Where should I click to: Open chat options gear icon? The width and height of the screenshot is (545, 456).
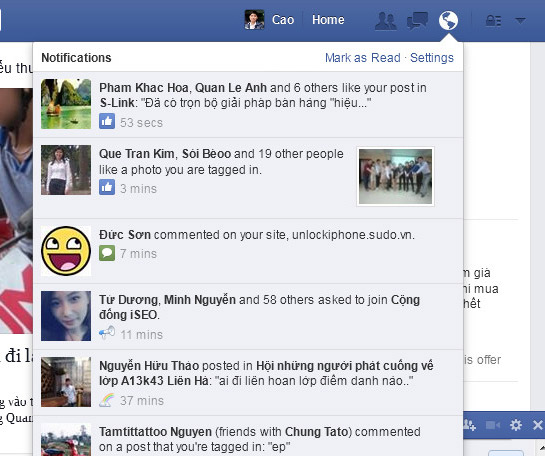(515, 425)
